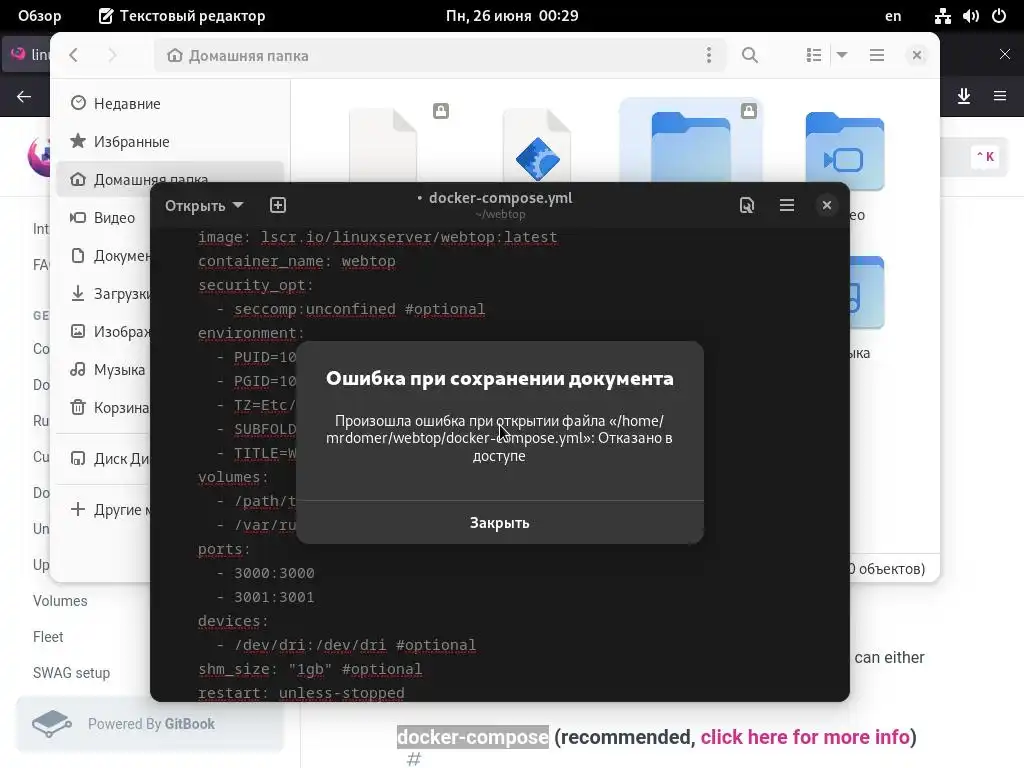Open the Открыть dropdown in text editor
Screen dimensions: 1024x768
point(204,206)
